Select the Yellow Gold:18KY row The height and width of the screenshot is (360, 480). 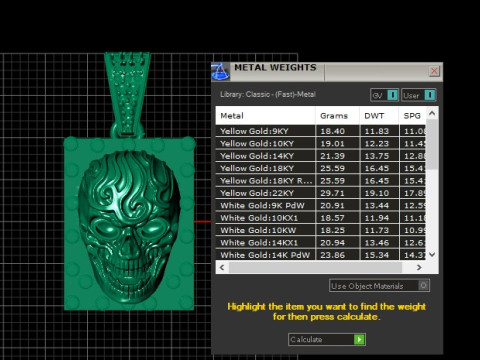(321, 168)
